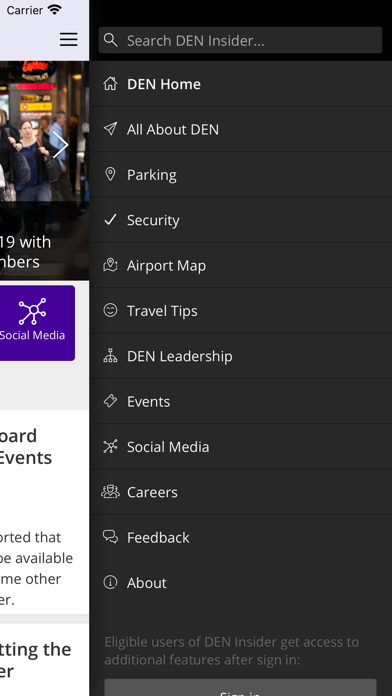Viewport: 392px width, 696px height.
Task: Open the airport crowd carousel photo
Action: pyautogui.click(x=44, y=170)
